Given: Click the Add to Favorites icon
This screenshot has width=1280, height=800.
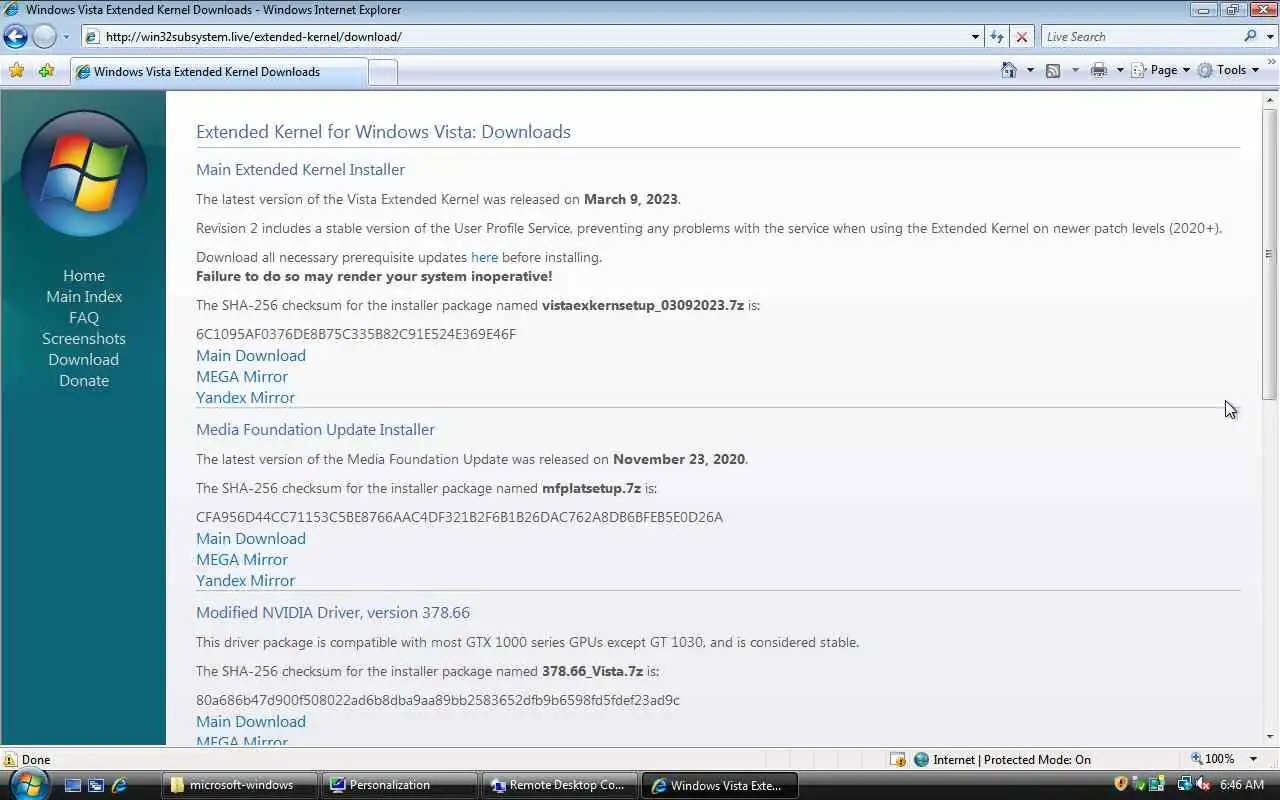Looking at the screenshot, I should (46, 71).
